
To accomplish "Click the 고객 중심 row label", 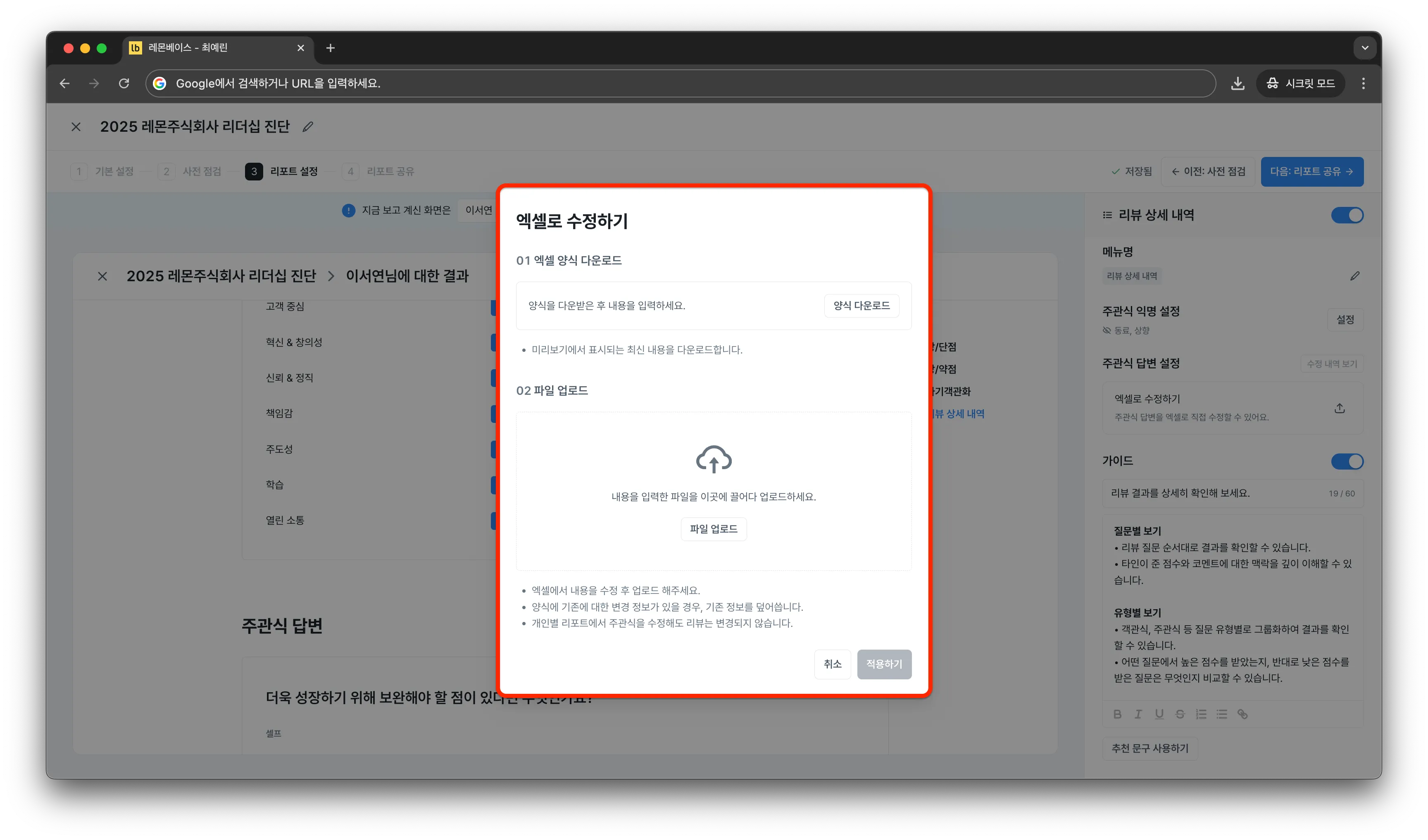I will pyautogui.click(x=285, y=306).
